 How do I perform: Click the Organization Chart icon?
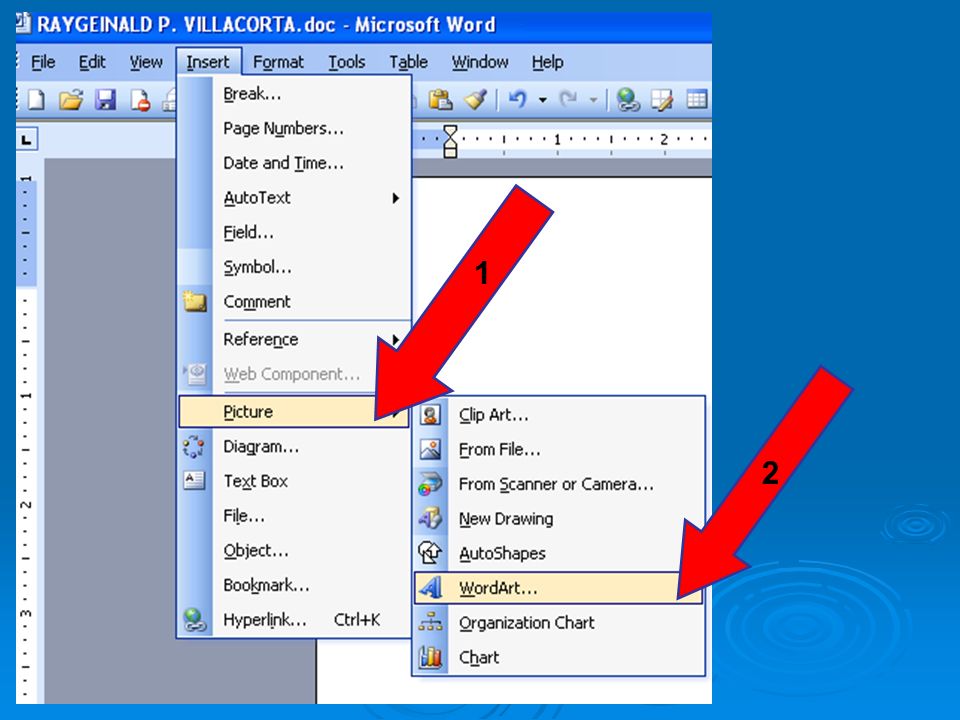tap(430, 622)
